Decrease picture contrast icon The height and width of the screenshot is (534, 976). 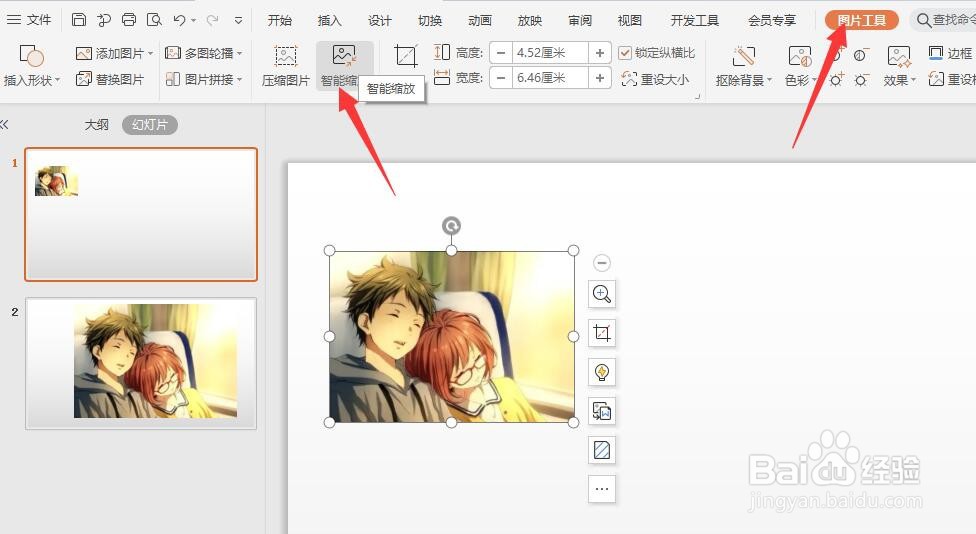click(860, 55)
